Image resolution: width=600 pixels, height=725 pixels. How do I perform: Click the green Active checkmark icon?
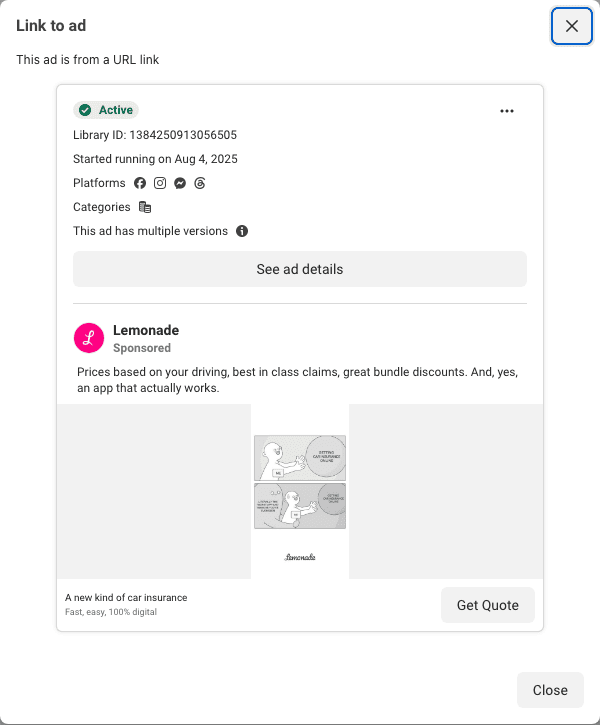click(85, 110)
